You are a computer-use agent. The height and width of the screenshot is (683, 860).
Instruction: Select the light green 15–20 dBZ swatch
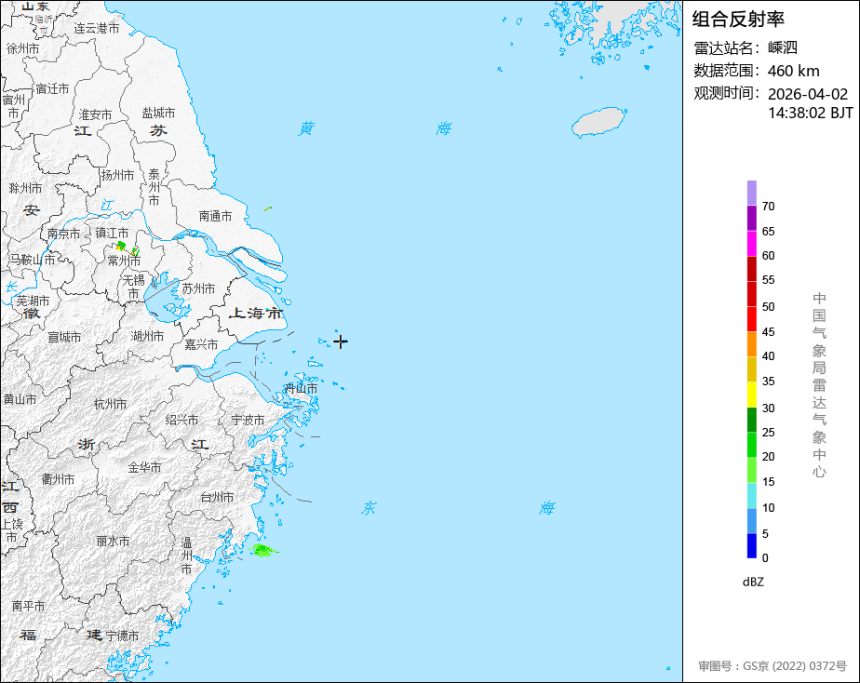(751, 470)
